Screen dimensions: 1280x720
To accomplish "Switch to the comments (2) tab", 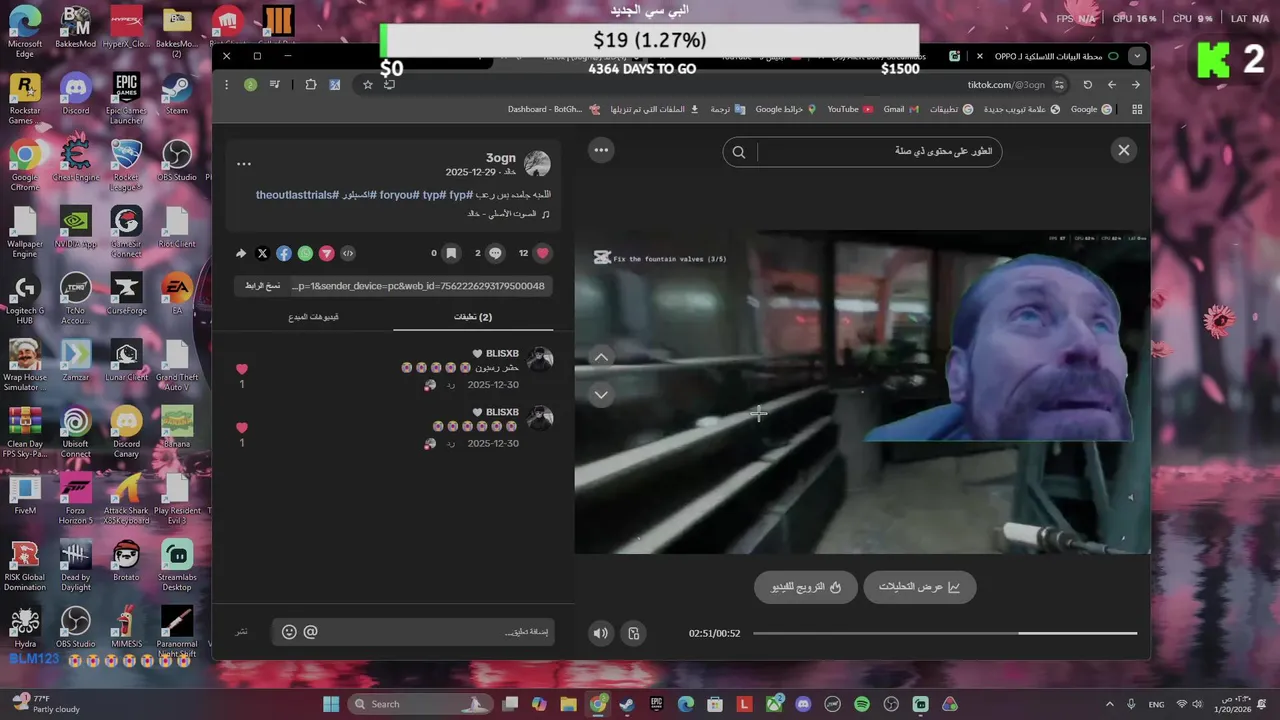I will coord(473,317).
